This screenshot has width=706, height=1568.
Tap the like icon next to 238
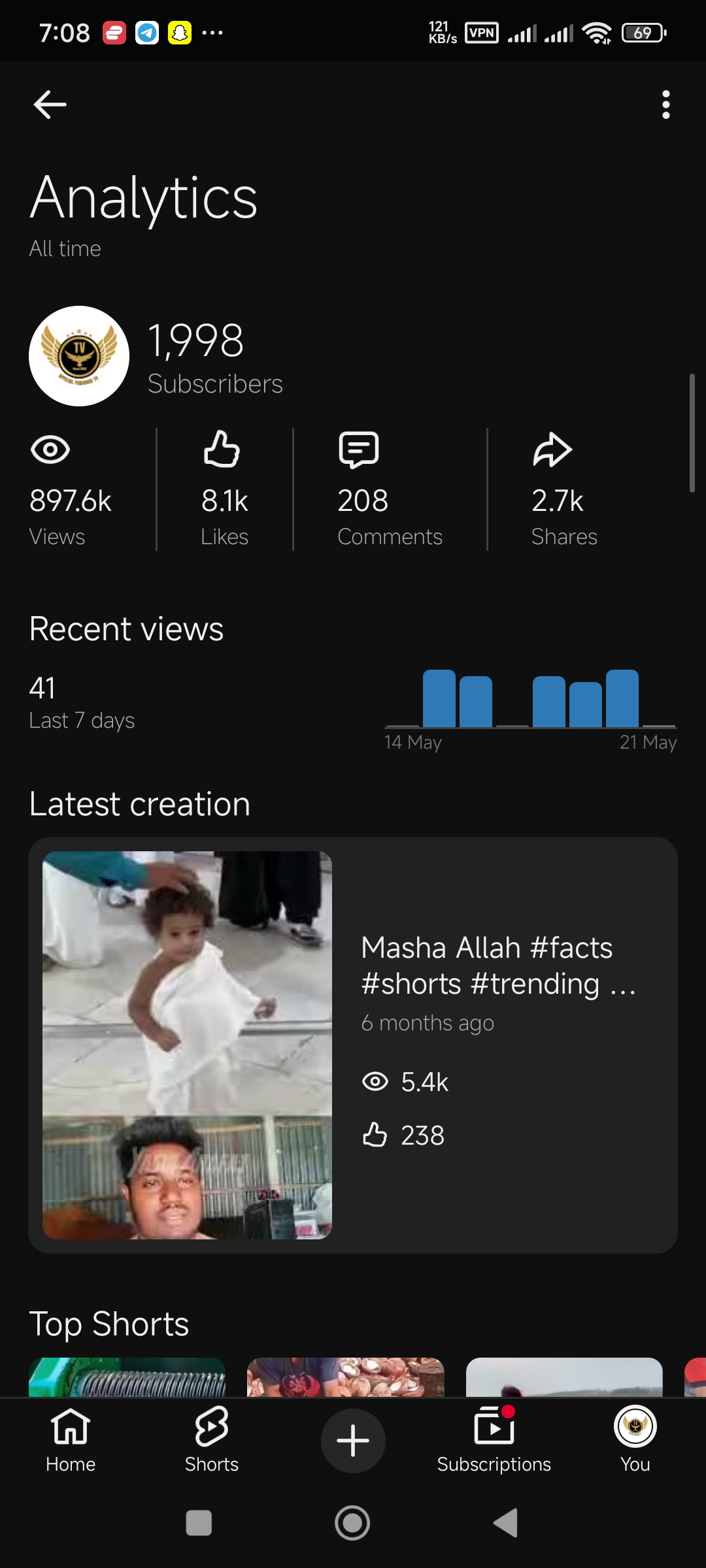(x=375, y=1135)
